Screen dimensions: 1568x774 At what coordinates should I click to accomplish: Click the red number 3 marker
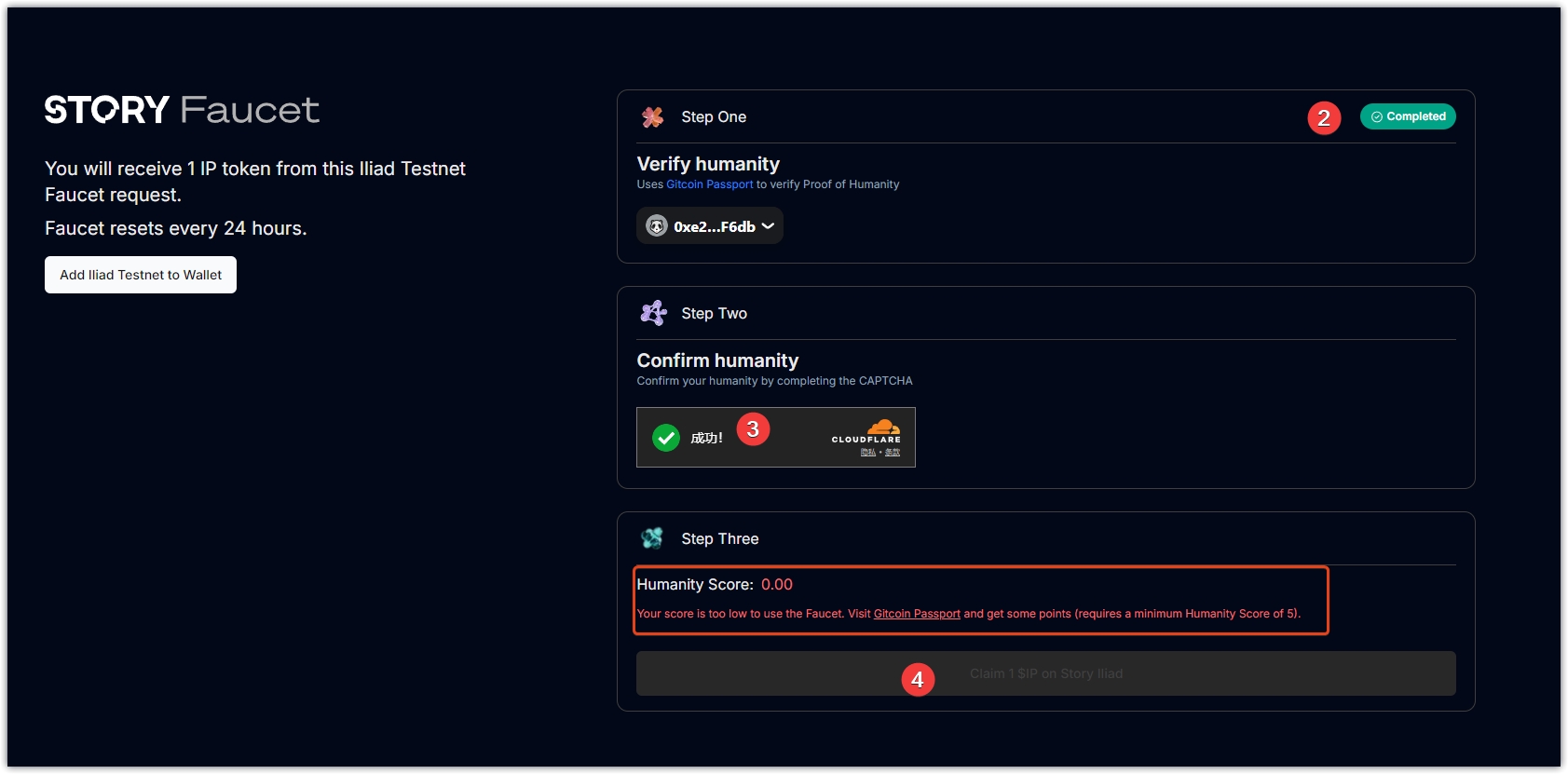click(x=753, y=429)
